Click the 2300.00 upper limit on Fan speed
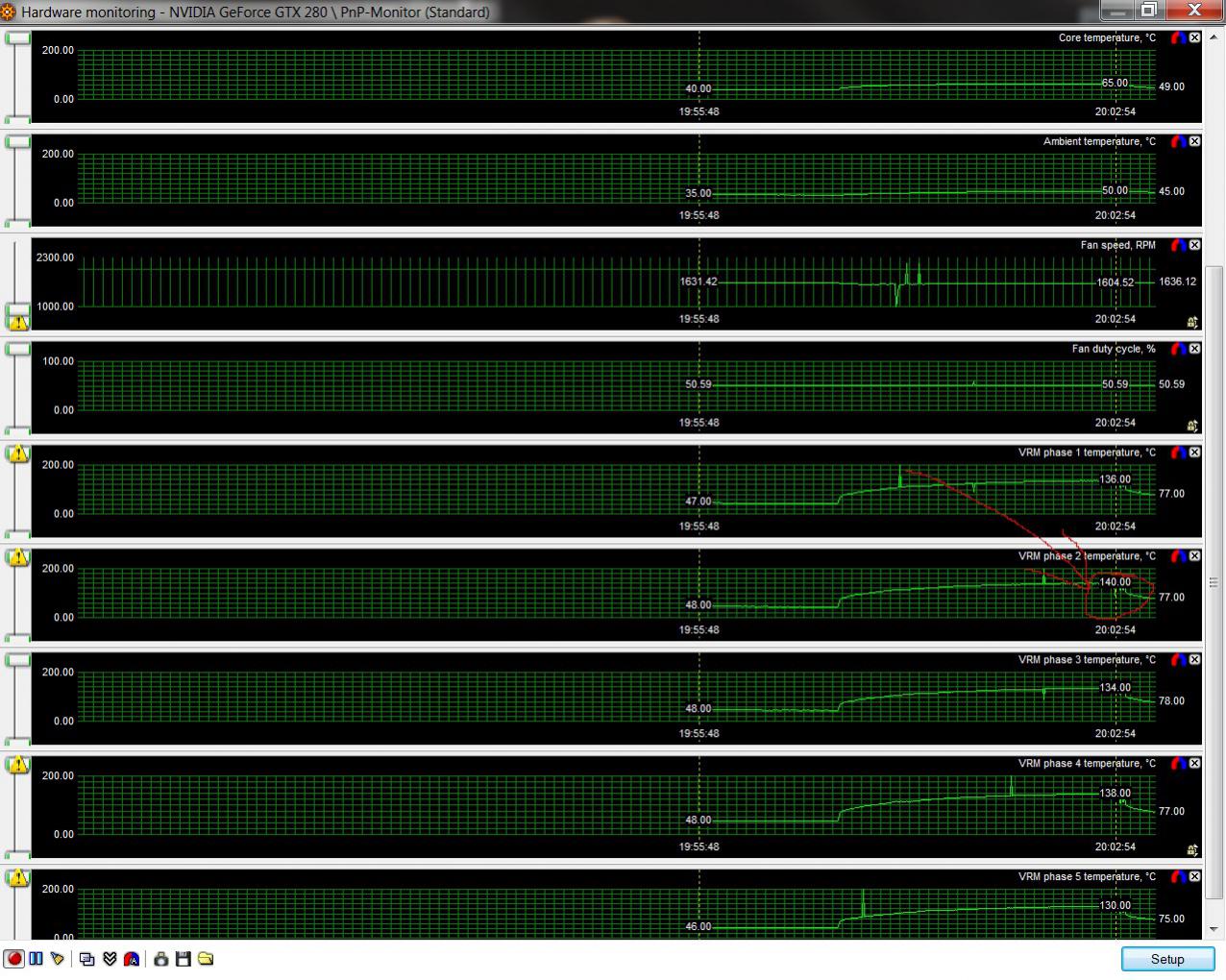This screenshot has height=980, width=1226. (55, 257)
